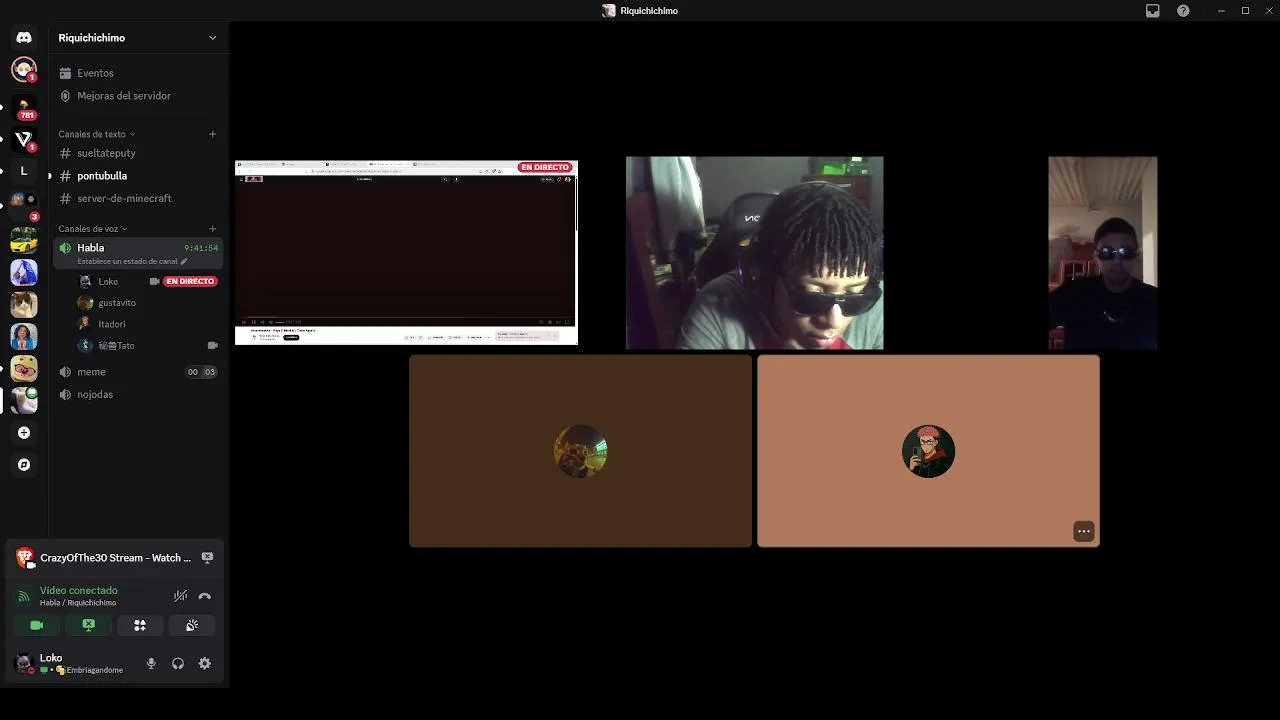Open the black V logo server
Screen dimensions: 1280x720
click(x=24, y=139)
